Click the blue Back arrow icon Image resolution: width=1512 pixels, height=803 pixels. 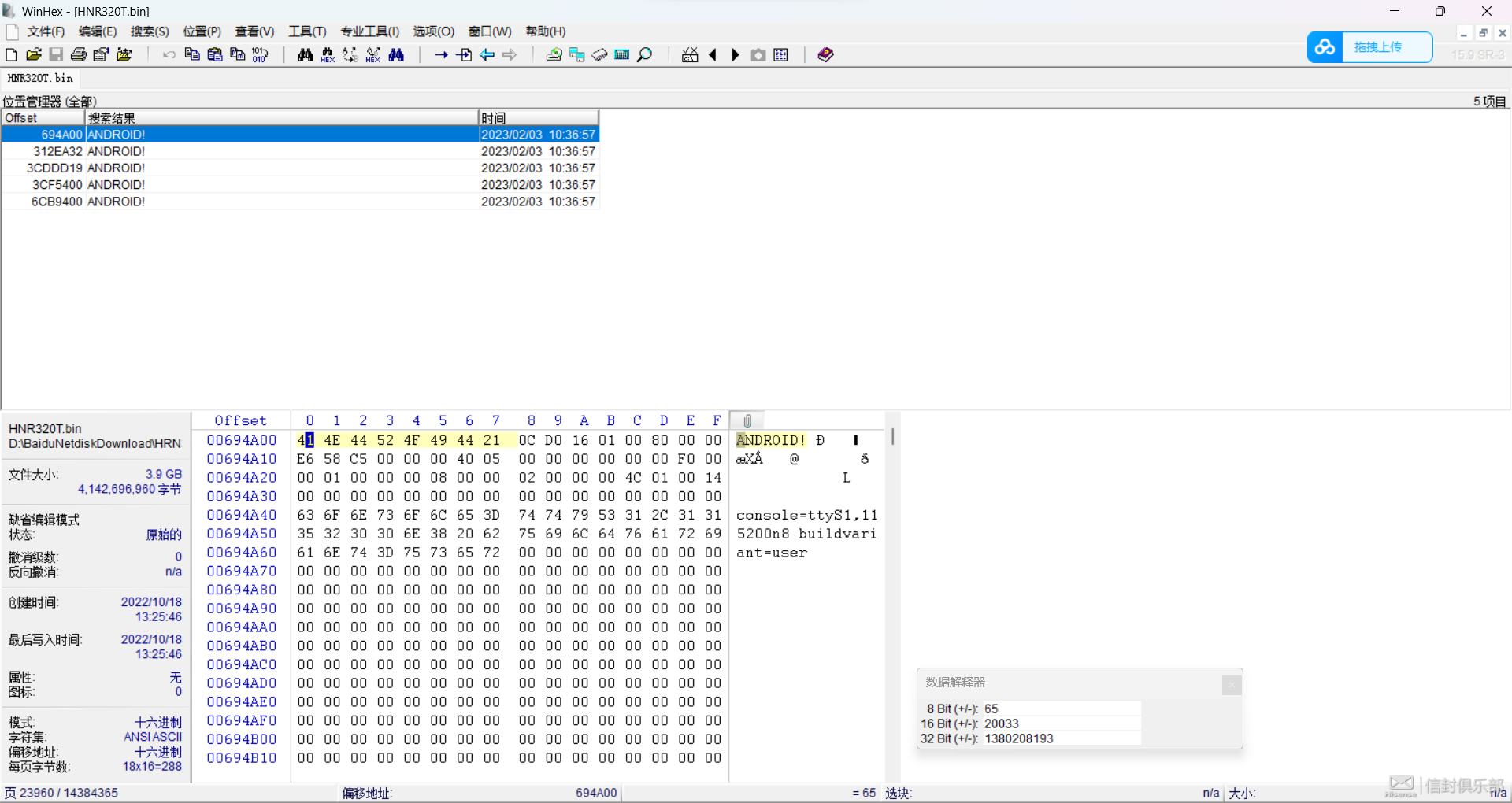[487, 55]
